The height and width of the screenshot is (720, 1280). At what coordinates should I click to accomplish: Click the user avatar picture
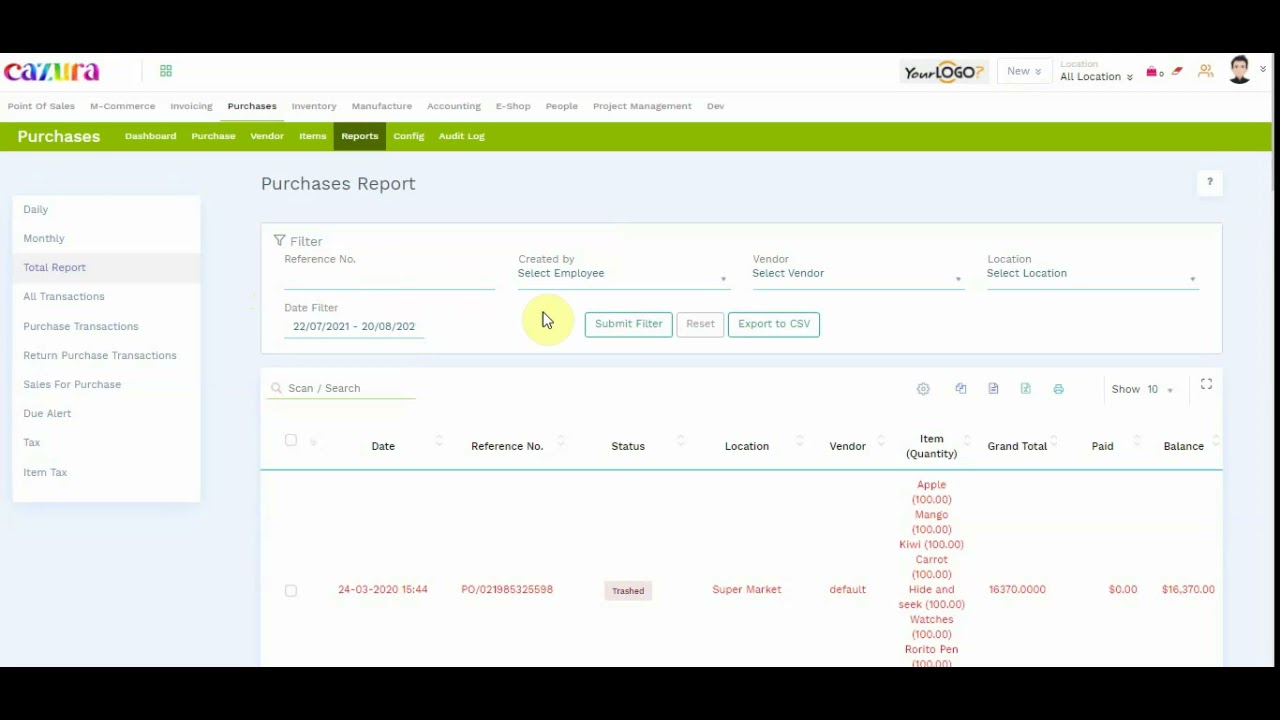tap(1240, 70)
